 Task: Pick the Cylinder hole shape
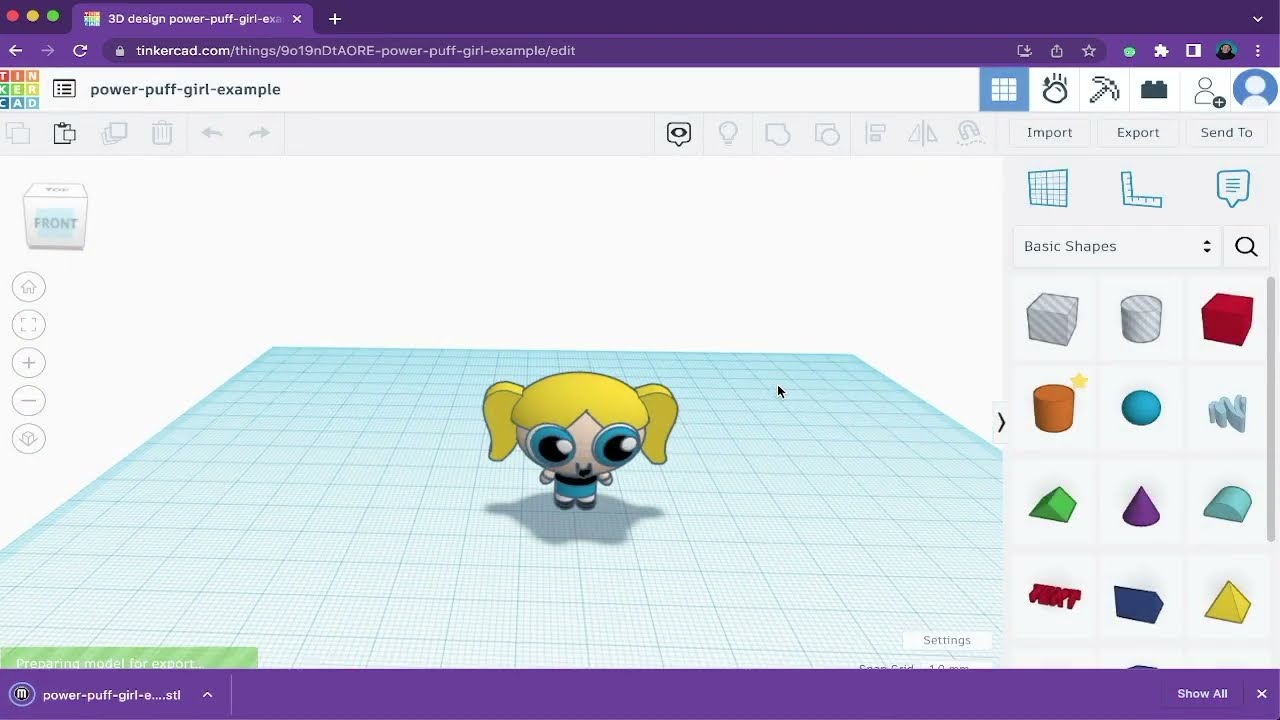(1141, 319)
